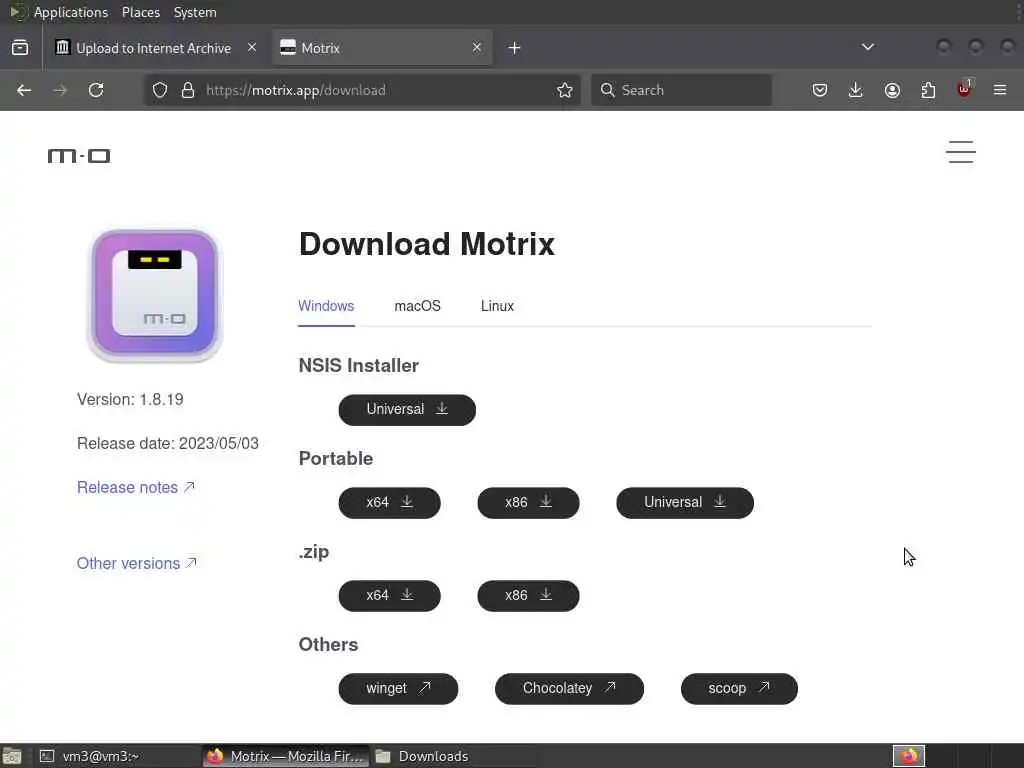Image resolution: width=1024 pixels, height=768 pixels.
Task: Open the Firefox account menu
Action: coord(892,90)
